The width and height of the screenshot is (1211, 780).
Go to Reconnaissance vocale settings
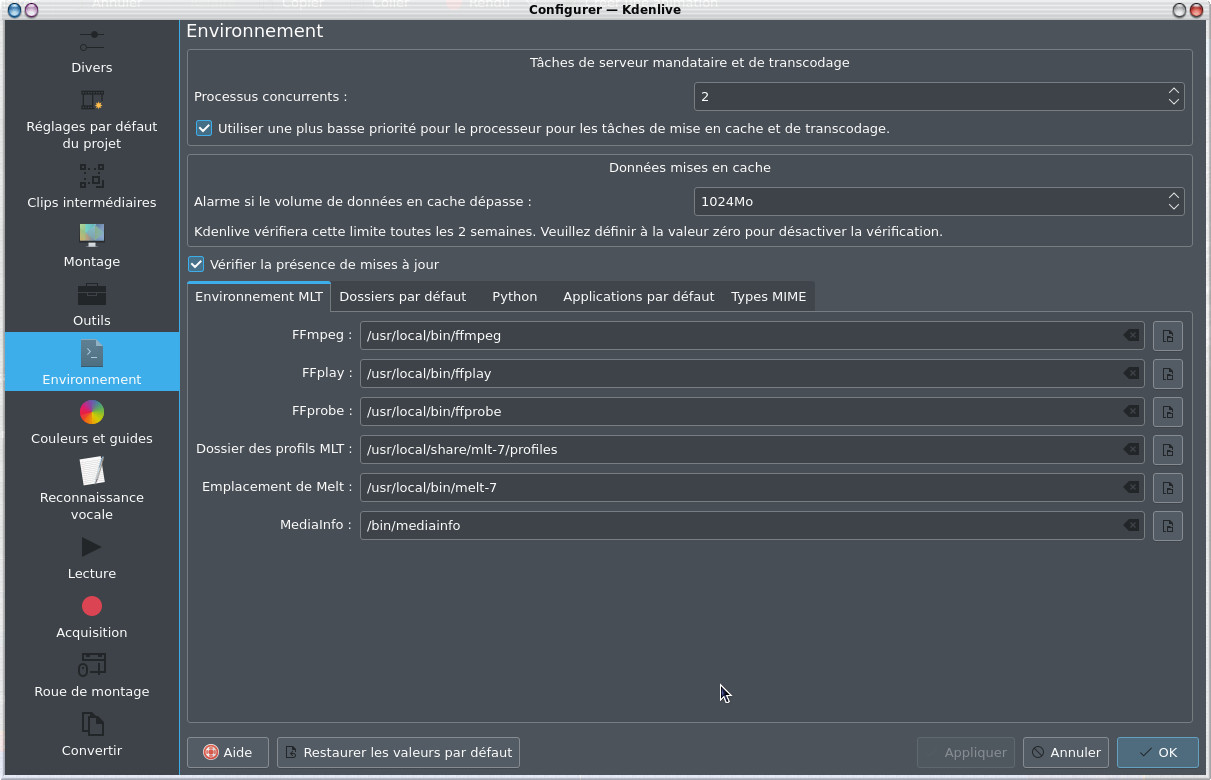[92, 489]
